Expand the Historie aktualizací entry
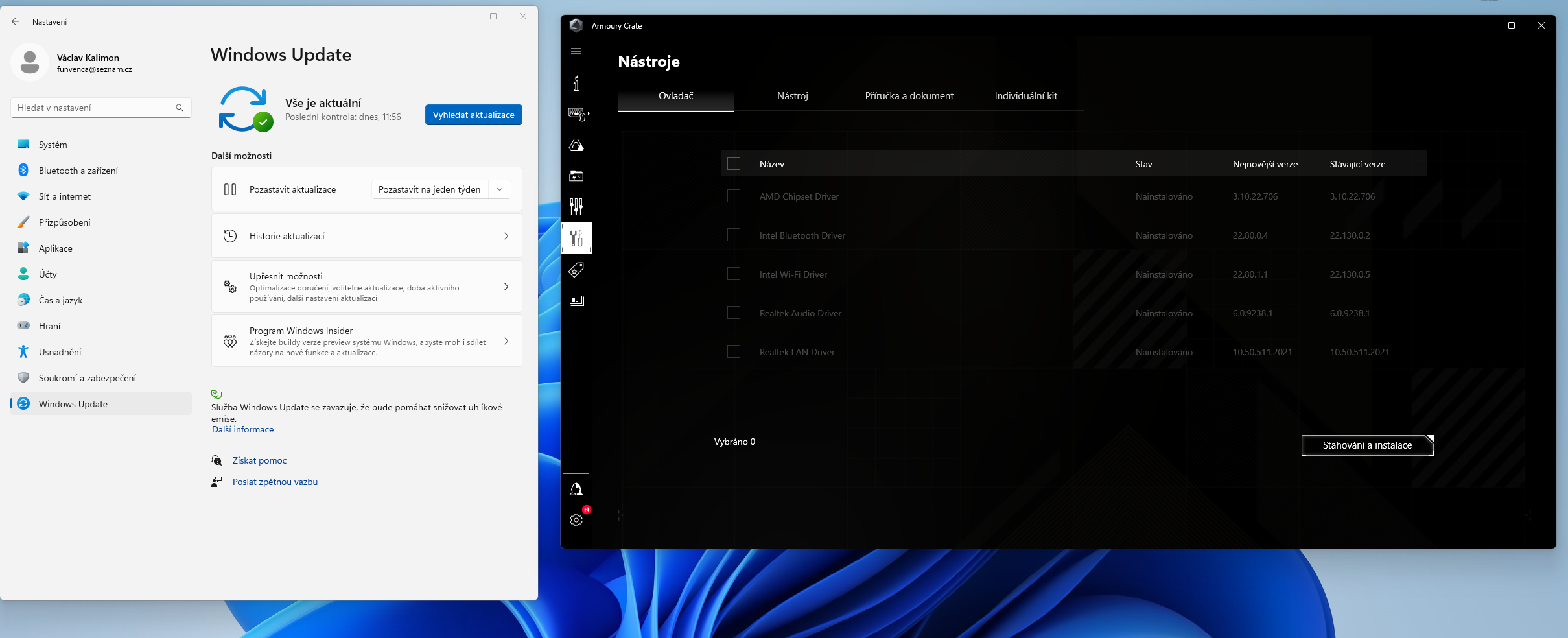 [x=367, y=236]
